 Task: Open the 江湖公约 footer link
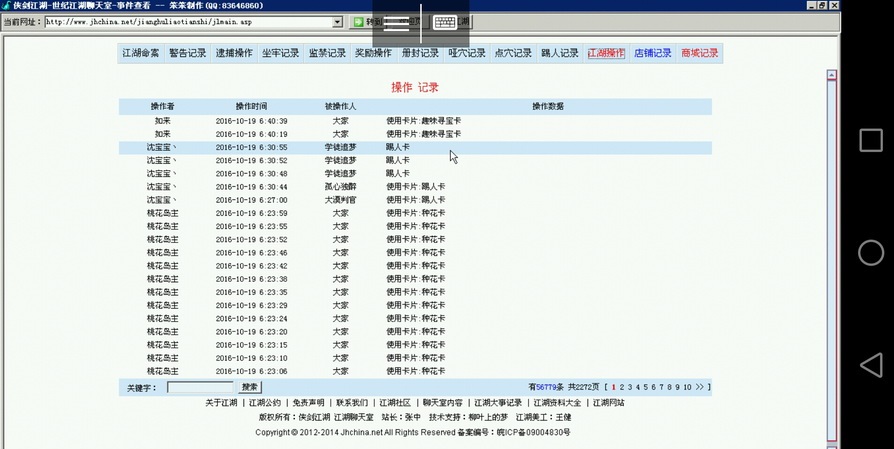tap(265, 402)
